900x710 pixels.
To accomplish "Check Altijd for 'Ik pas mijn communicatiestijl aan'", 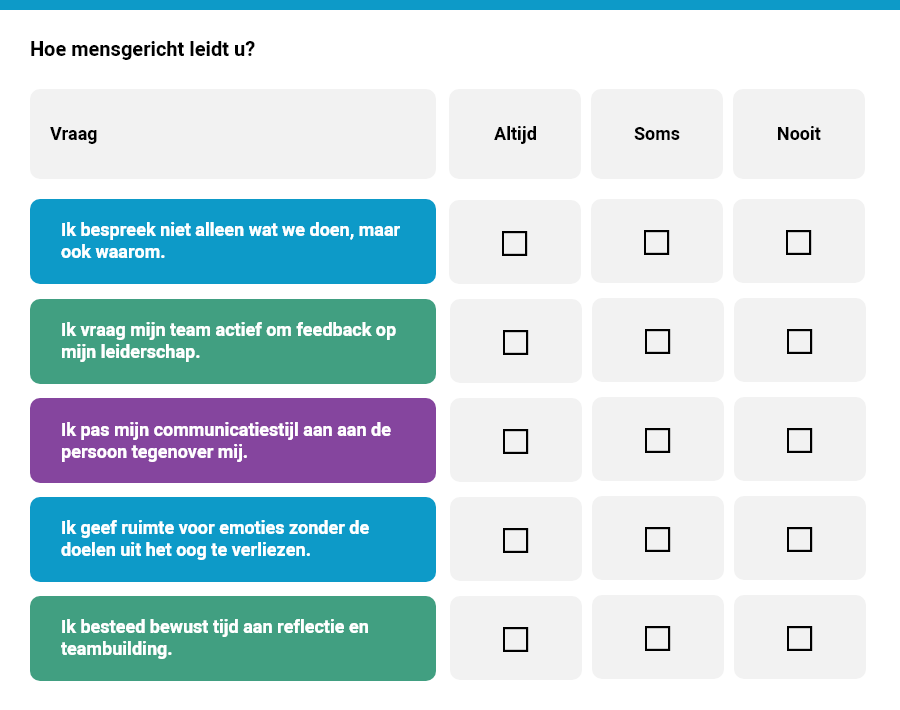I will (x=515, y=441).
